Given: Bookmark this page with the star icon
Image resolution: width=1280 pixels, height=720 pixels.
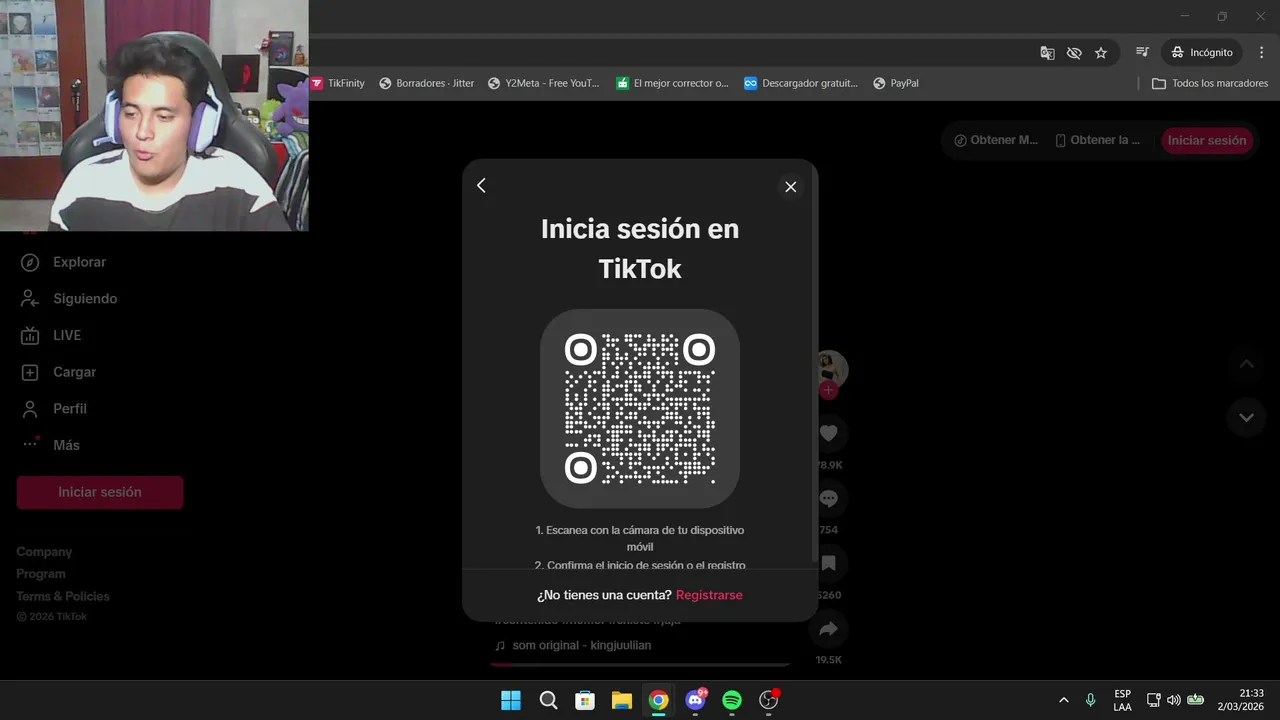Looking at the screenshot, I should [1101, 52].
